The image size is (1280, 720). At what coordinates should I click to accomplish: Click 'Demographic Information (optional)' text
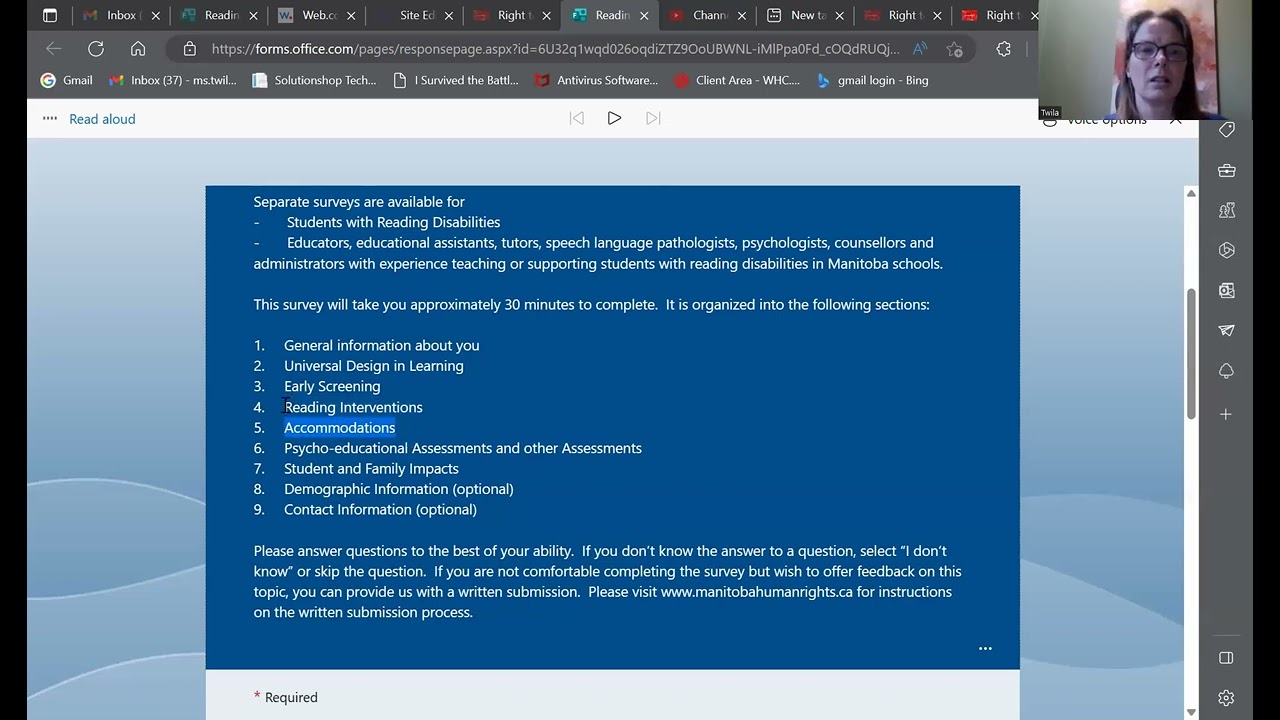tap(398, 489)
